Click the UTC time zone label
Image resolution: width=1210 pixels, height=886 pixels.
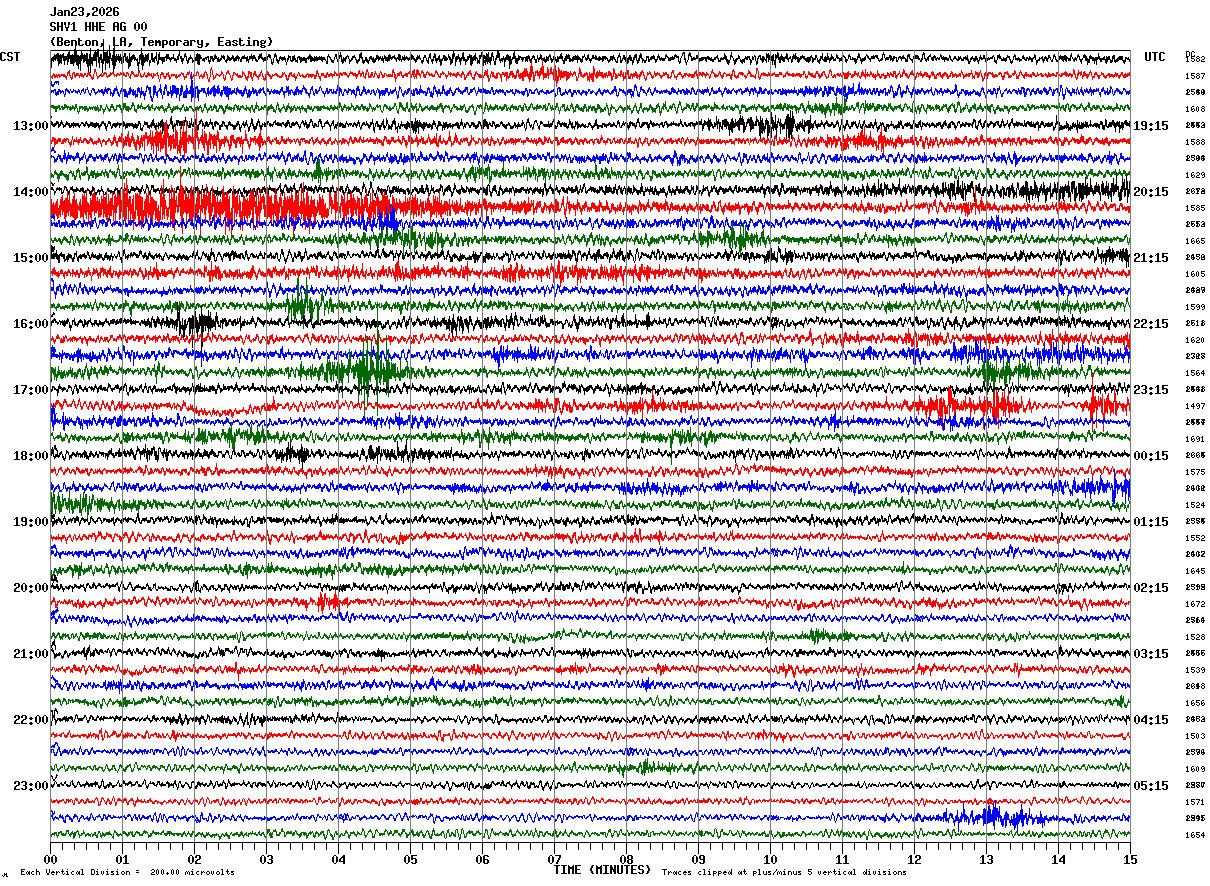(1155, 57)
